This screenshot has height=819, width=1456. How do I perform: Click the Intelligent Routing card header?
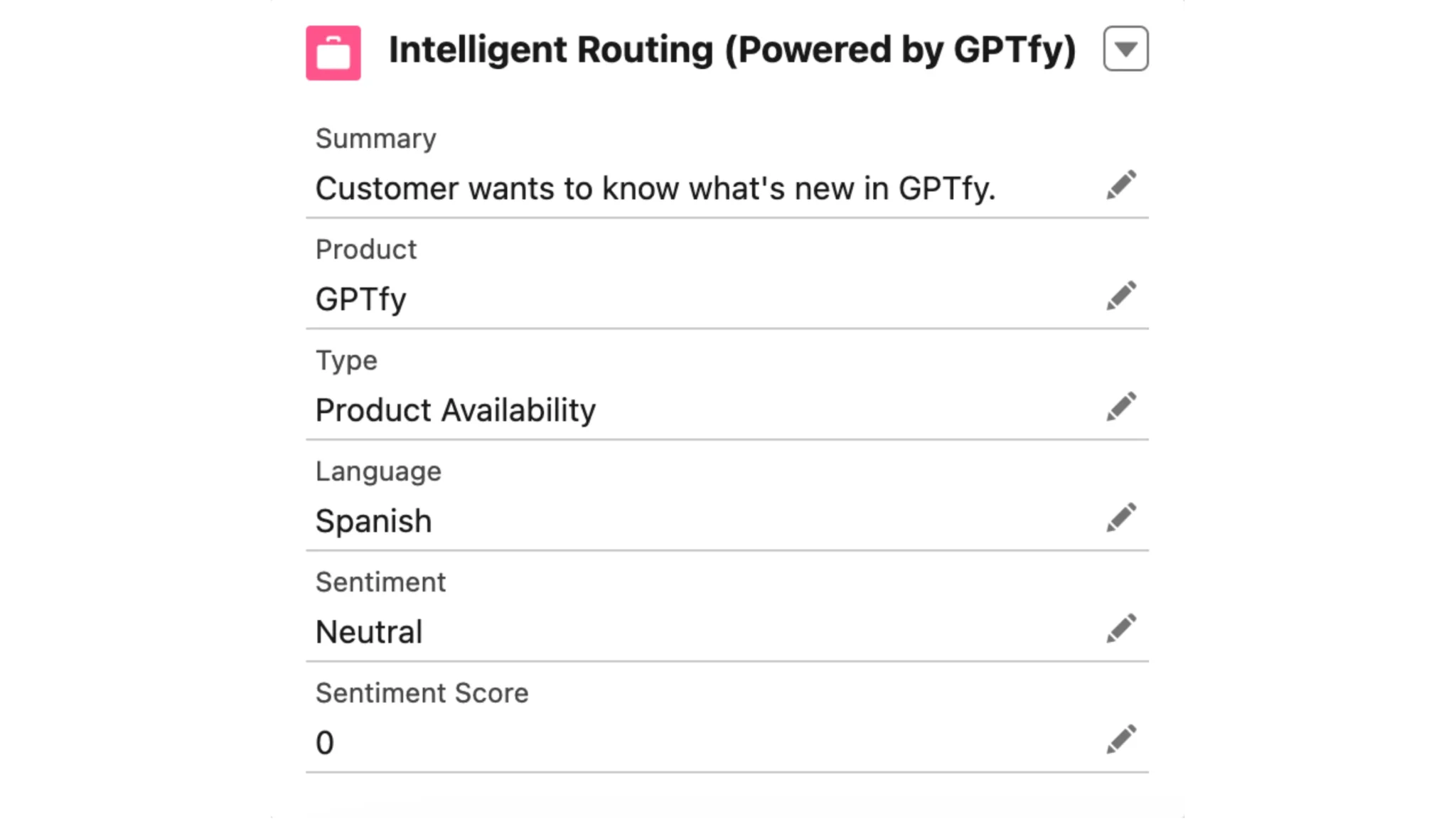click(732, 48)
